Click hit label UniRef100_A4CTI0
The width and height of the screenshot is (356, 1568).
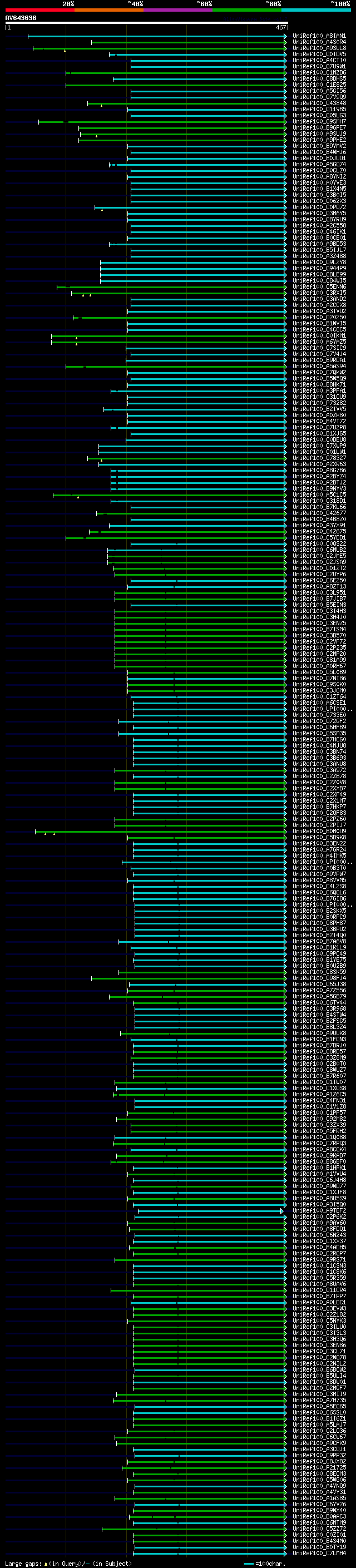coord(319,60)
